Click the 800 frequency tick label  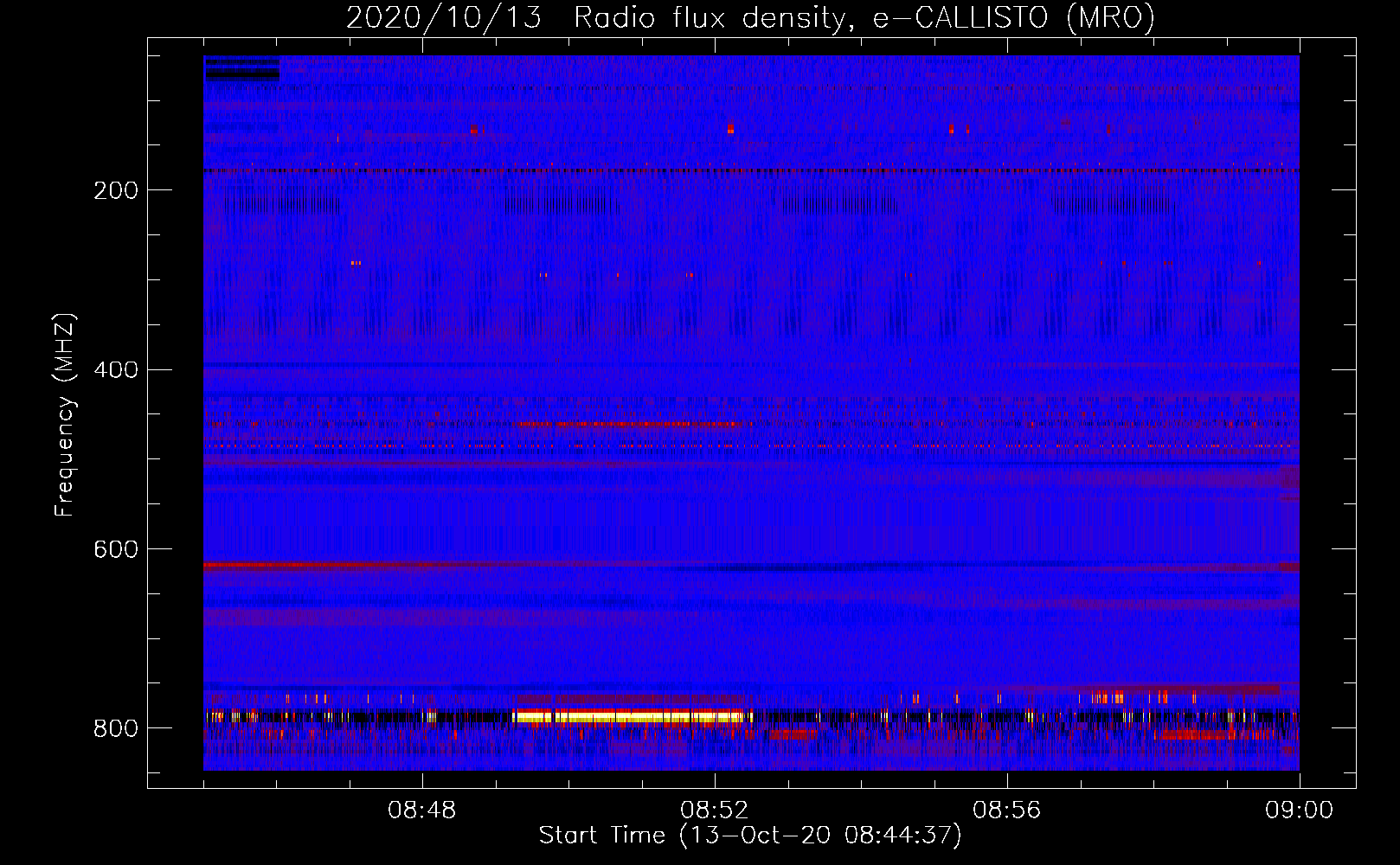[x=116, y=728]
